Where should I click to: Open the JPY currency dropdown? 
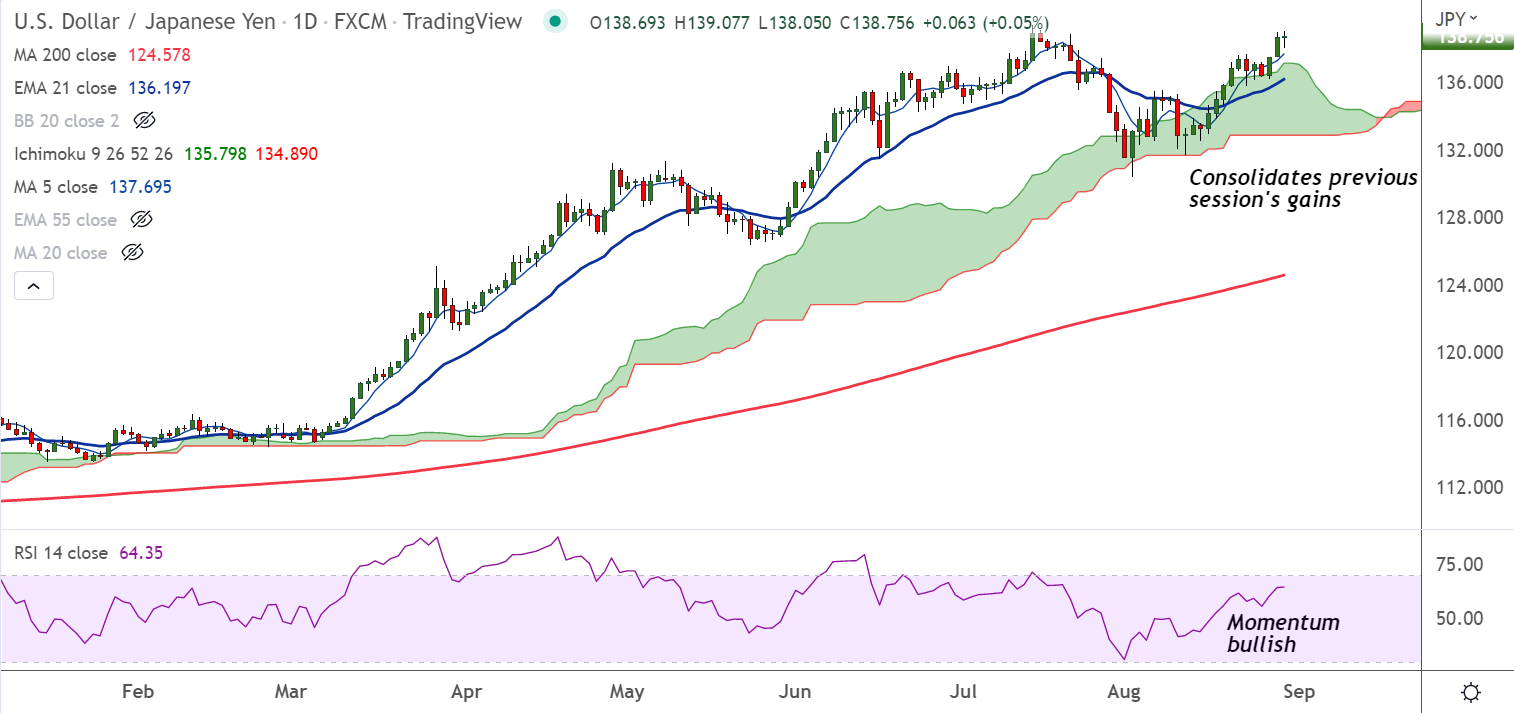[x=1456, y=19]
